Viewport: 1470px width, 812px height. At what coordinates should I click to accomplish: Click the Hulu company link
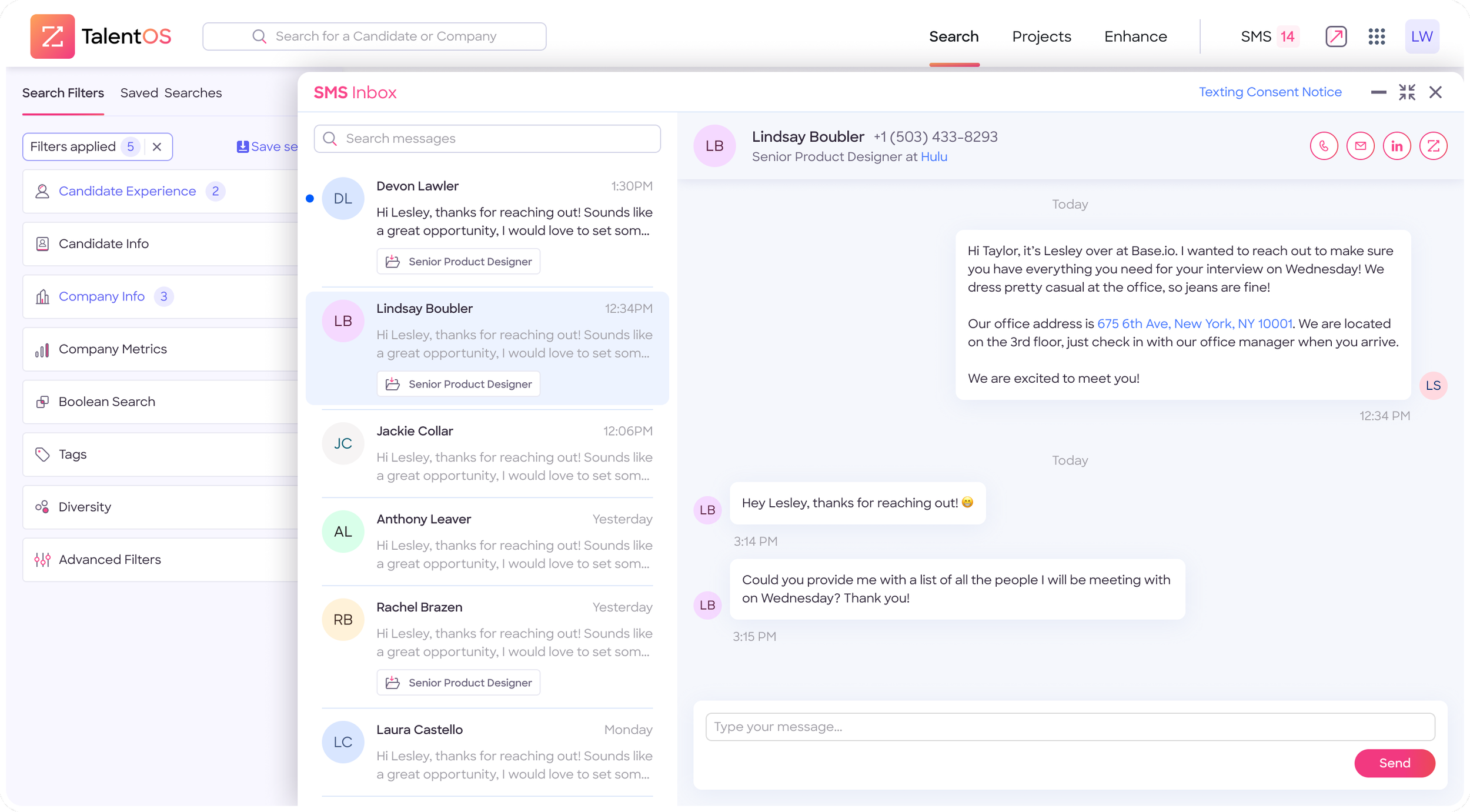tap(934, 157)
